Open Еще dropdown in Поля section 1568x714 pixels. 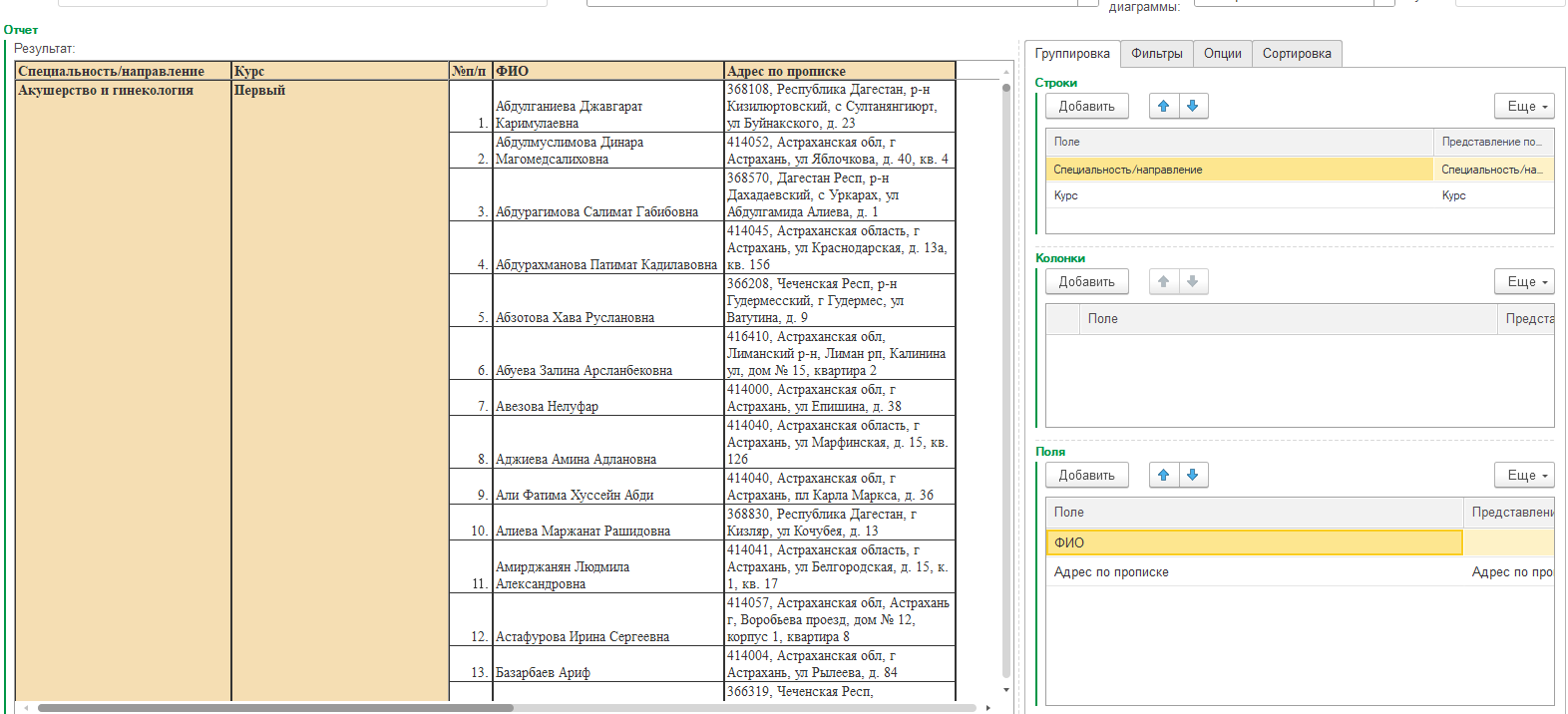(x=1524, y=475)
